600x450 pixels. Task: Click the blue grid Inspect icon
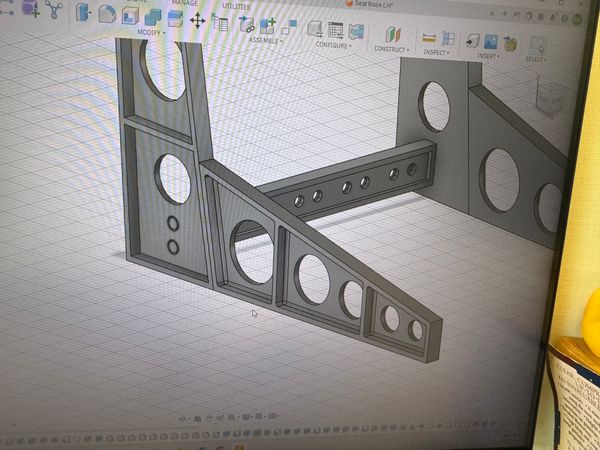click(448, 39)
